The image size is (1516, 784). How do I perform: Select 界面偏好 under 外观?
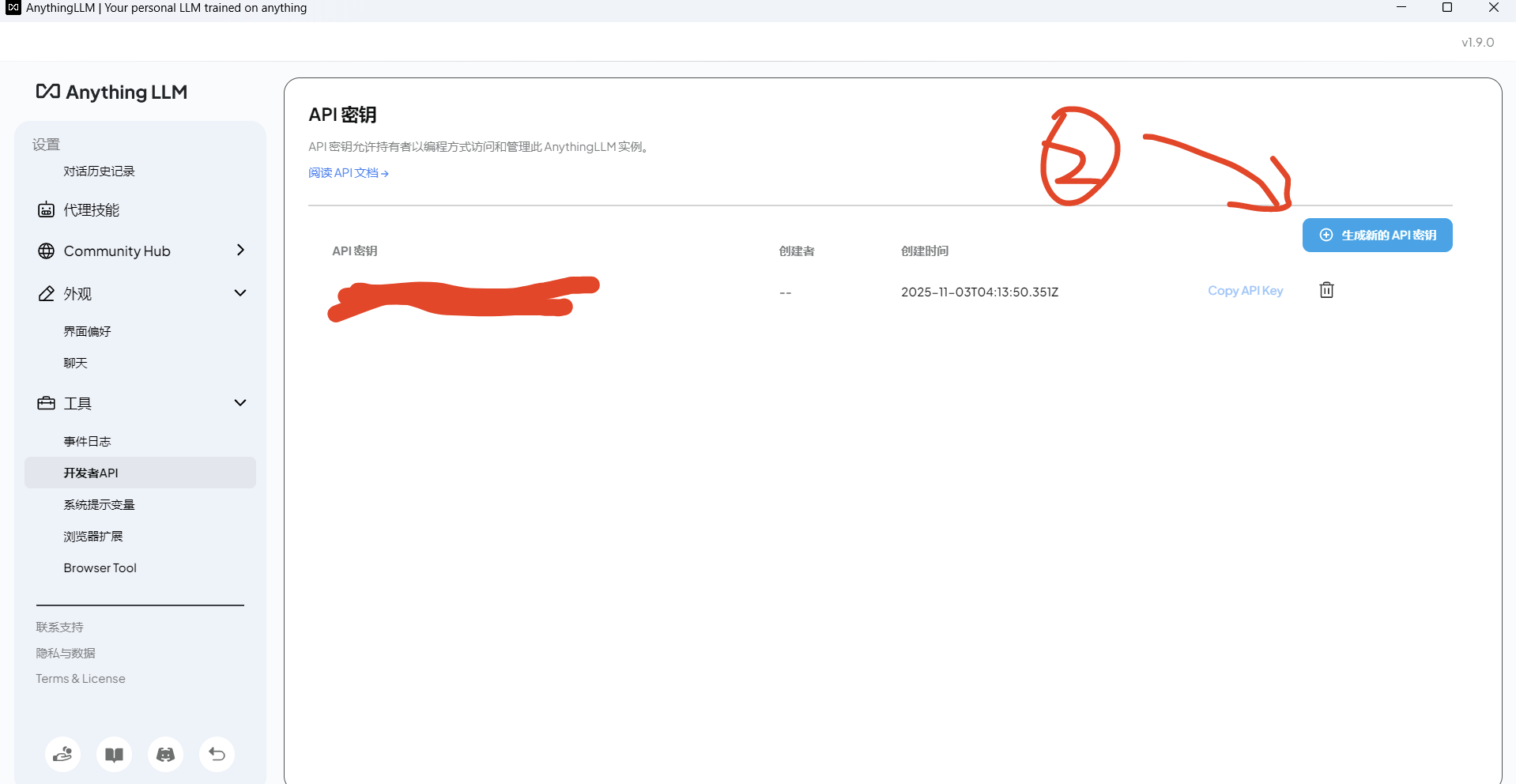pos(88,331)
